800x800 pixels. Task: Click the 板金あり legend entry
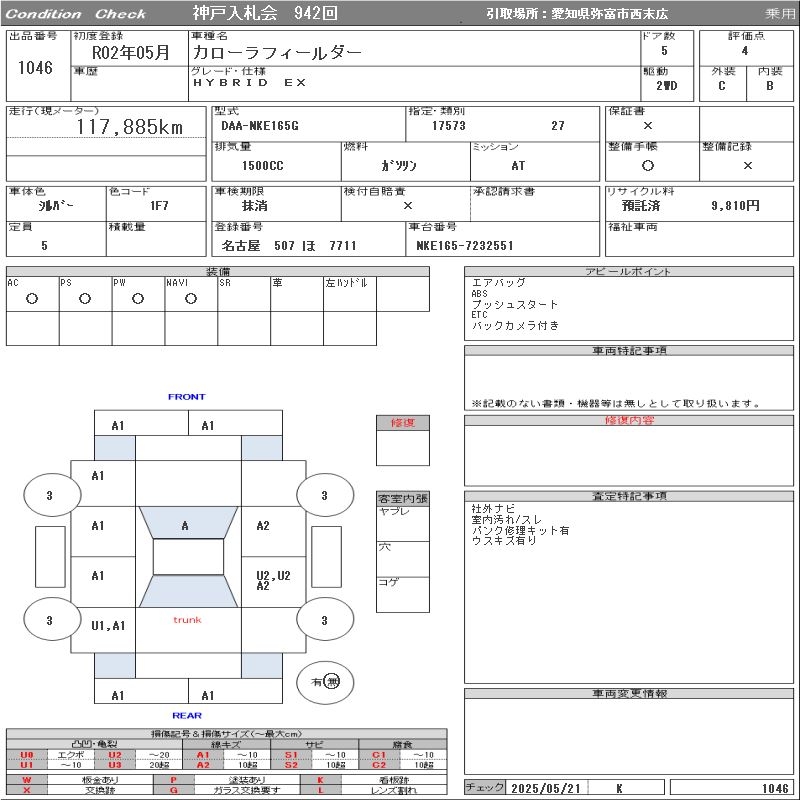[x=100, y=780]
